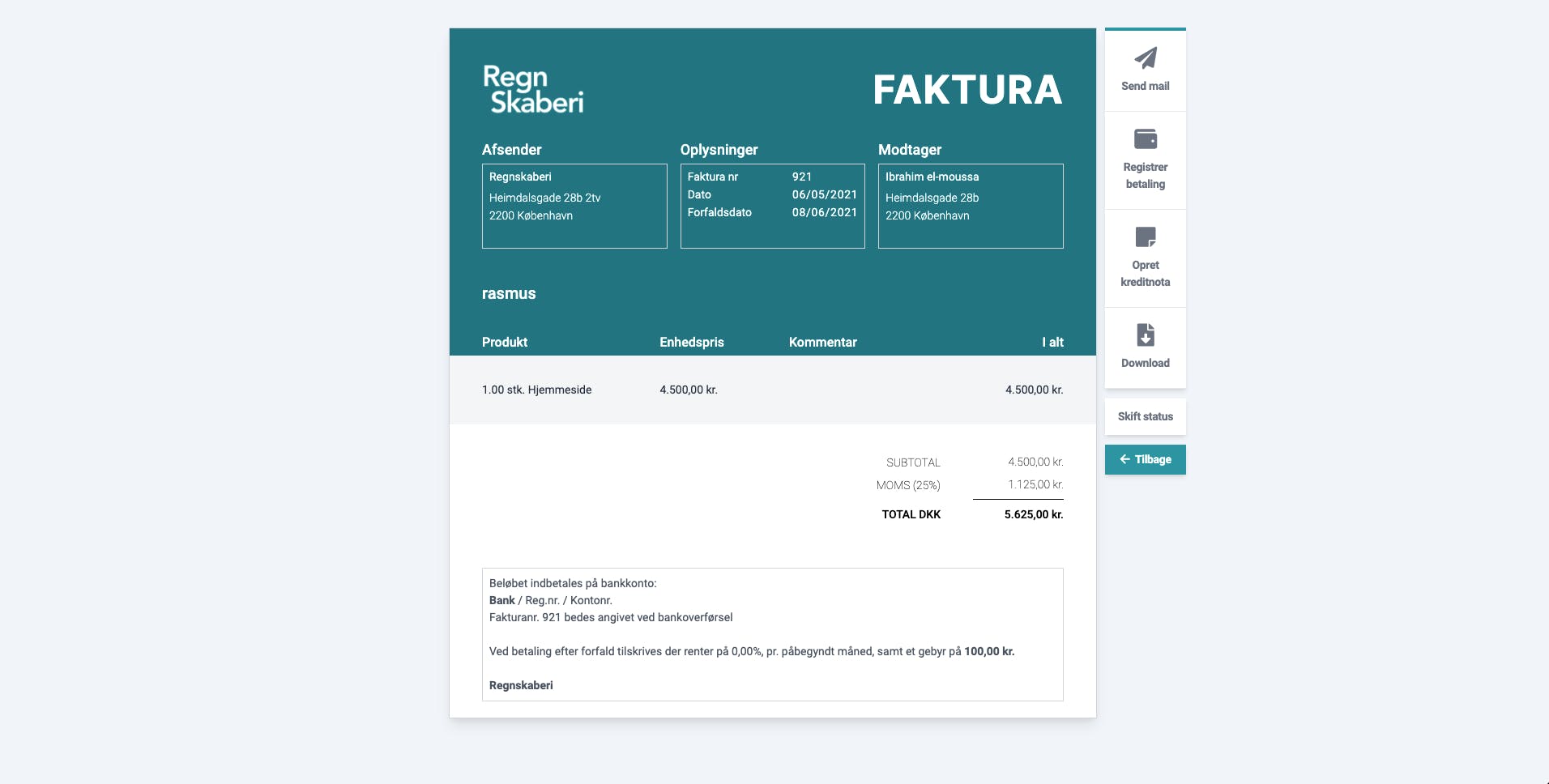Click the recipient name Ibrahim el-moussa

tap(932, 177)
